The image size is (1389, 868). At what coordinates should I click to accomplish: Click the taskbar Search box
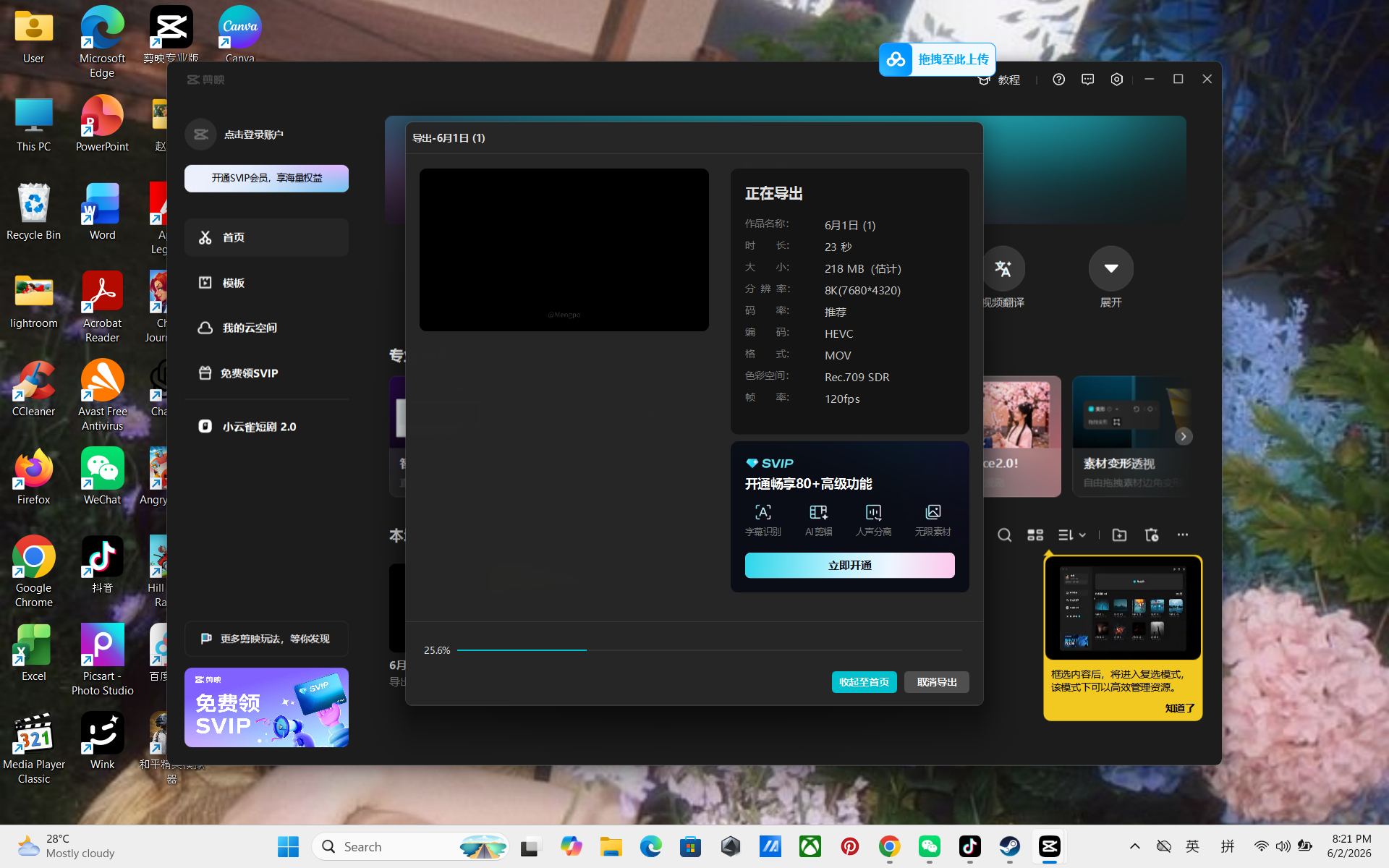click(410, 846)
